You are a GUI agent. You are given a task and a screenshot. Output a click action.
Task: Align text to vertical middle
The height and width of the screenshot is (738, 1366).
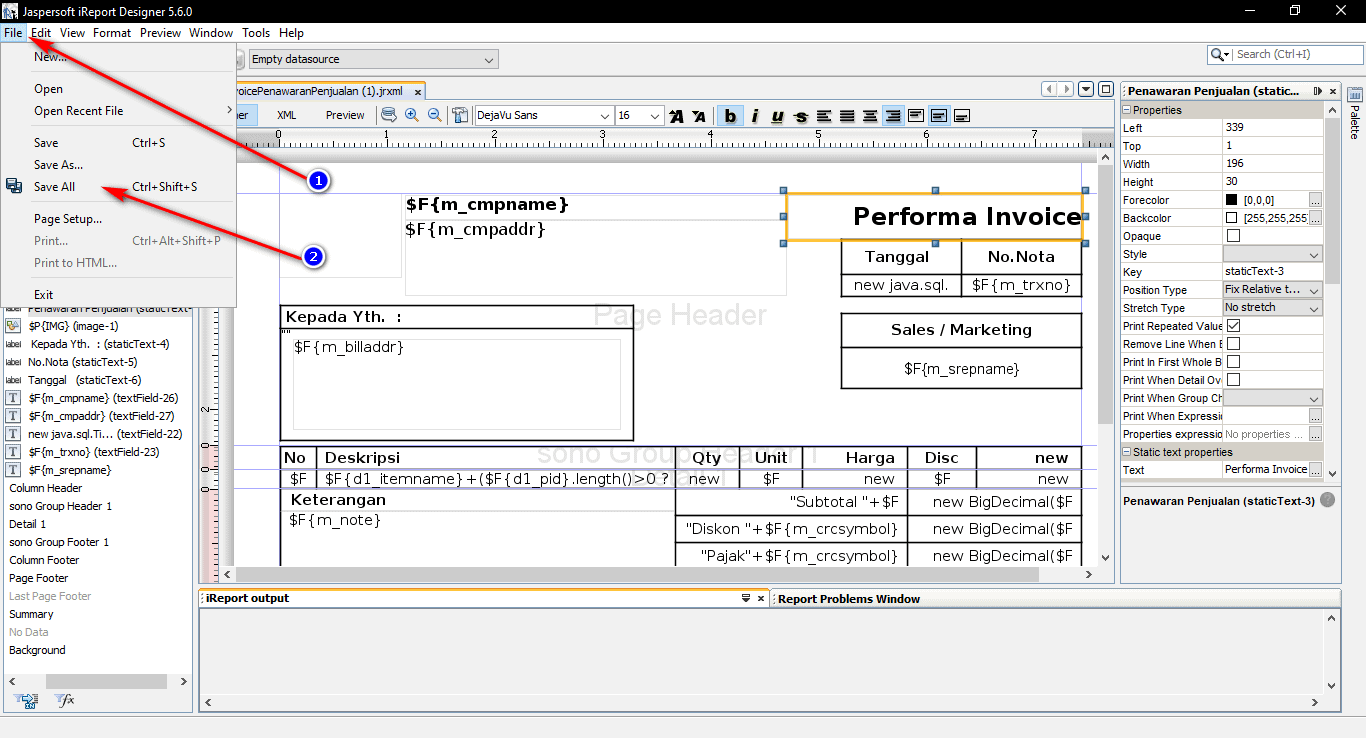pyautogui.click(x=939, y=116)
